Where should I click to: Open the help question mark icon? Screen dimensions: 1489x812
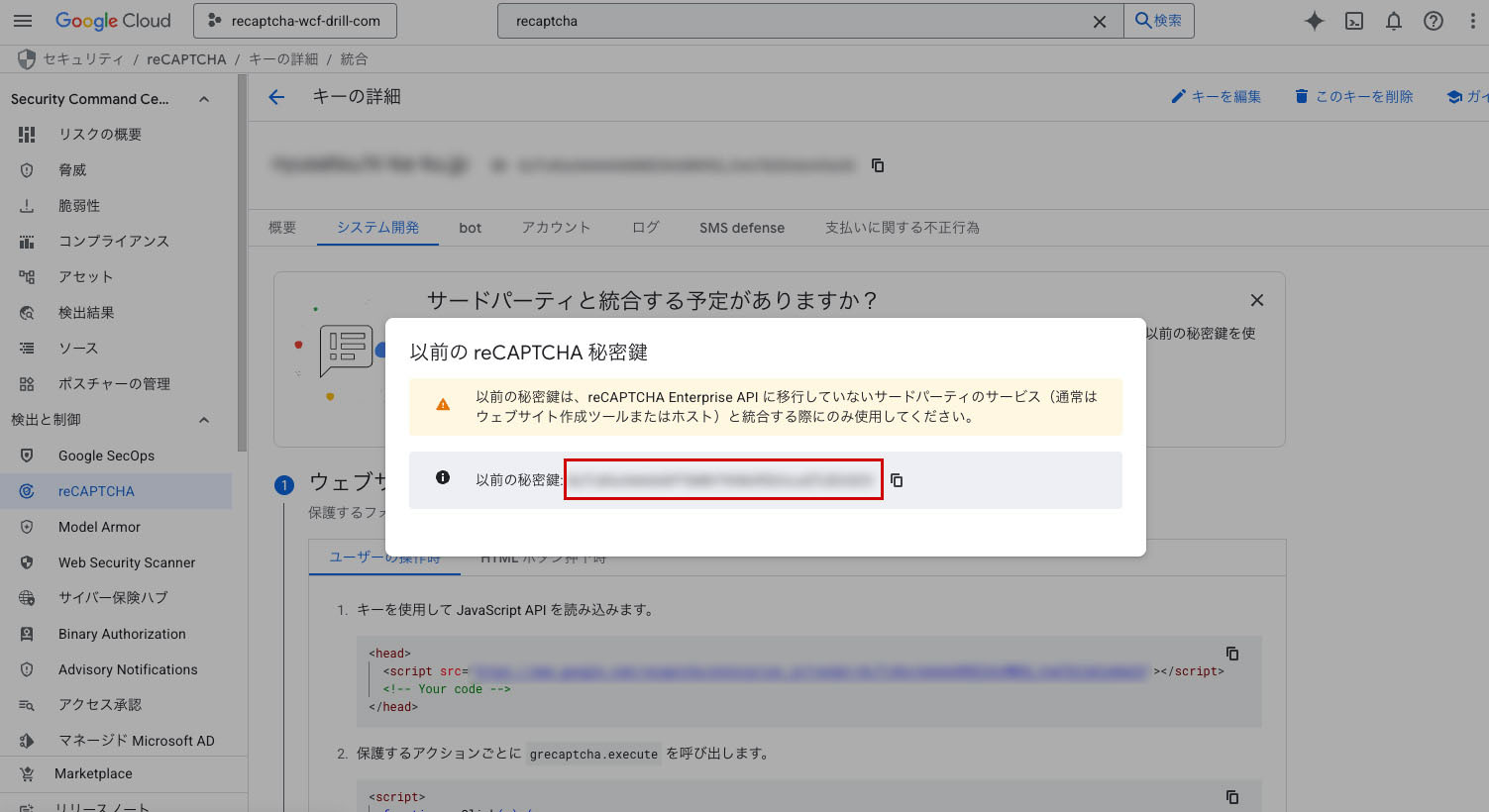click(1434, 21)
